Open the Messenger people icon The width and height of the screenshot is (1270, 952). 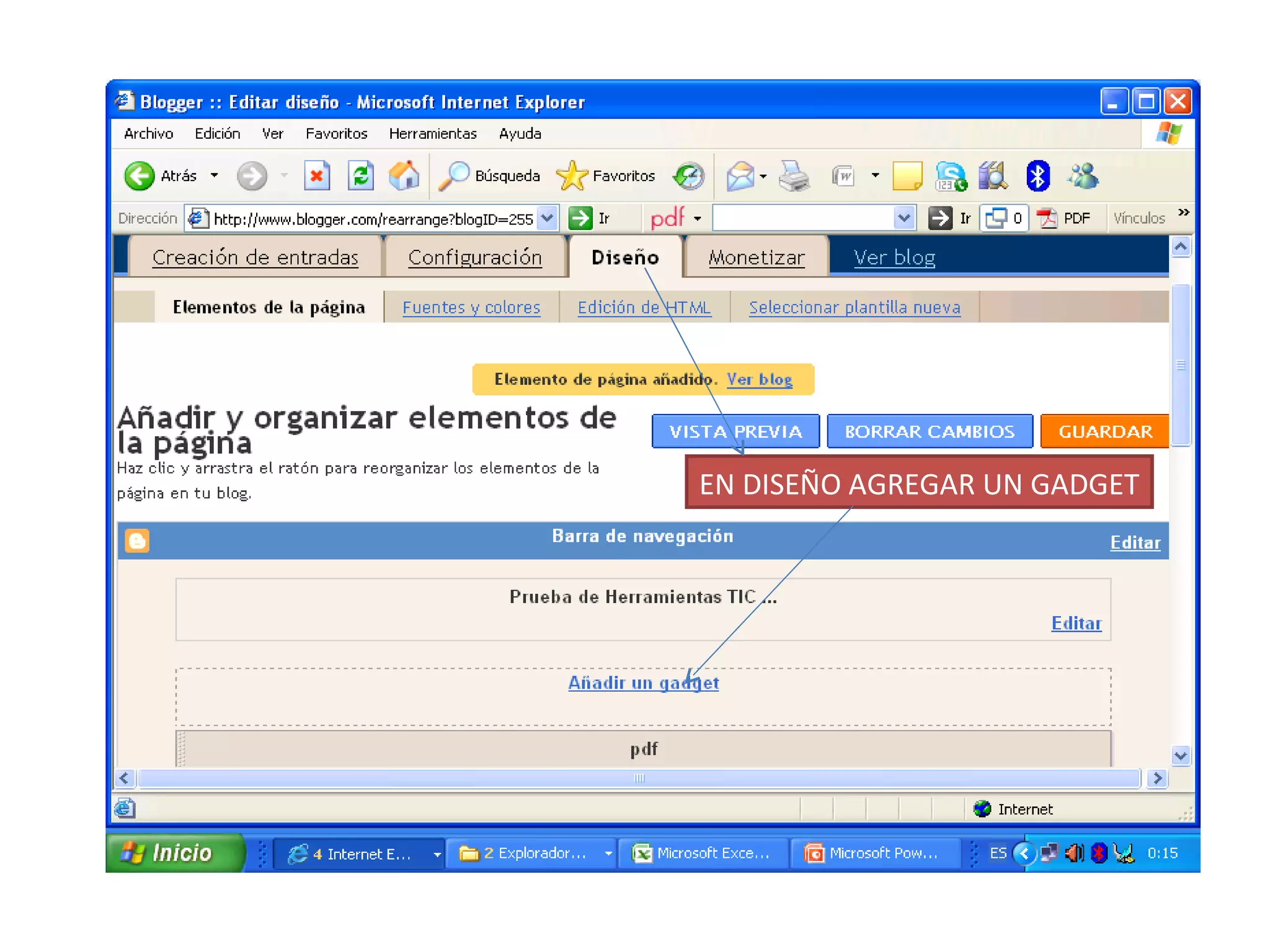tap(1083, 177)
